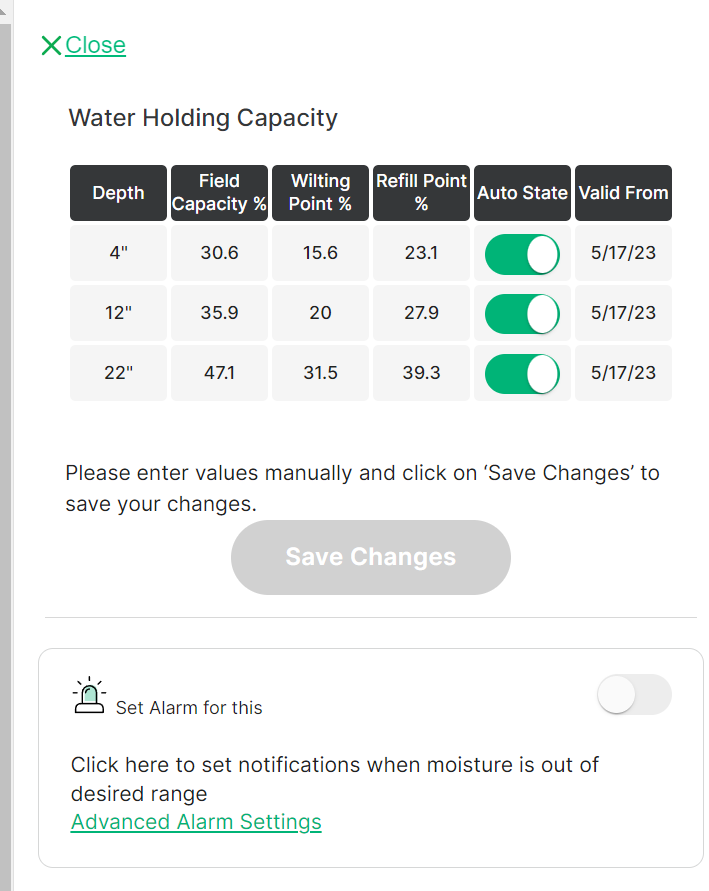This screenshot has height=891, width=709.
Task: Edit Wilting Point value 31.5
Action: click(320, 374)
